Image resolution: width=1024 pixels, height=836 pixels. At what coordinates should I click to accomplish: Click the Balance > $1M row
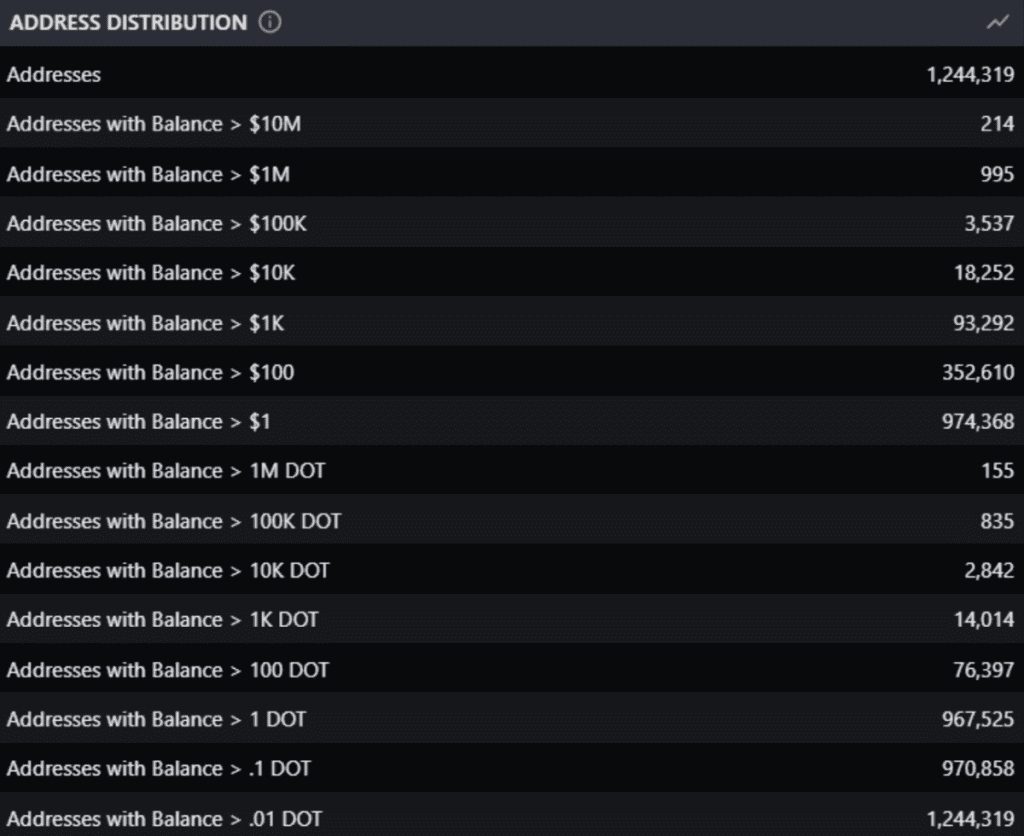(x=512, y=174)
